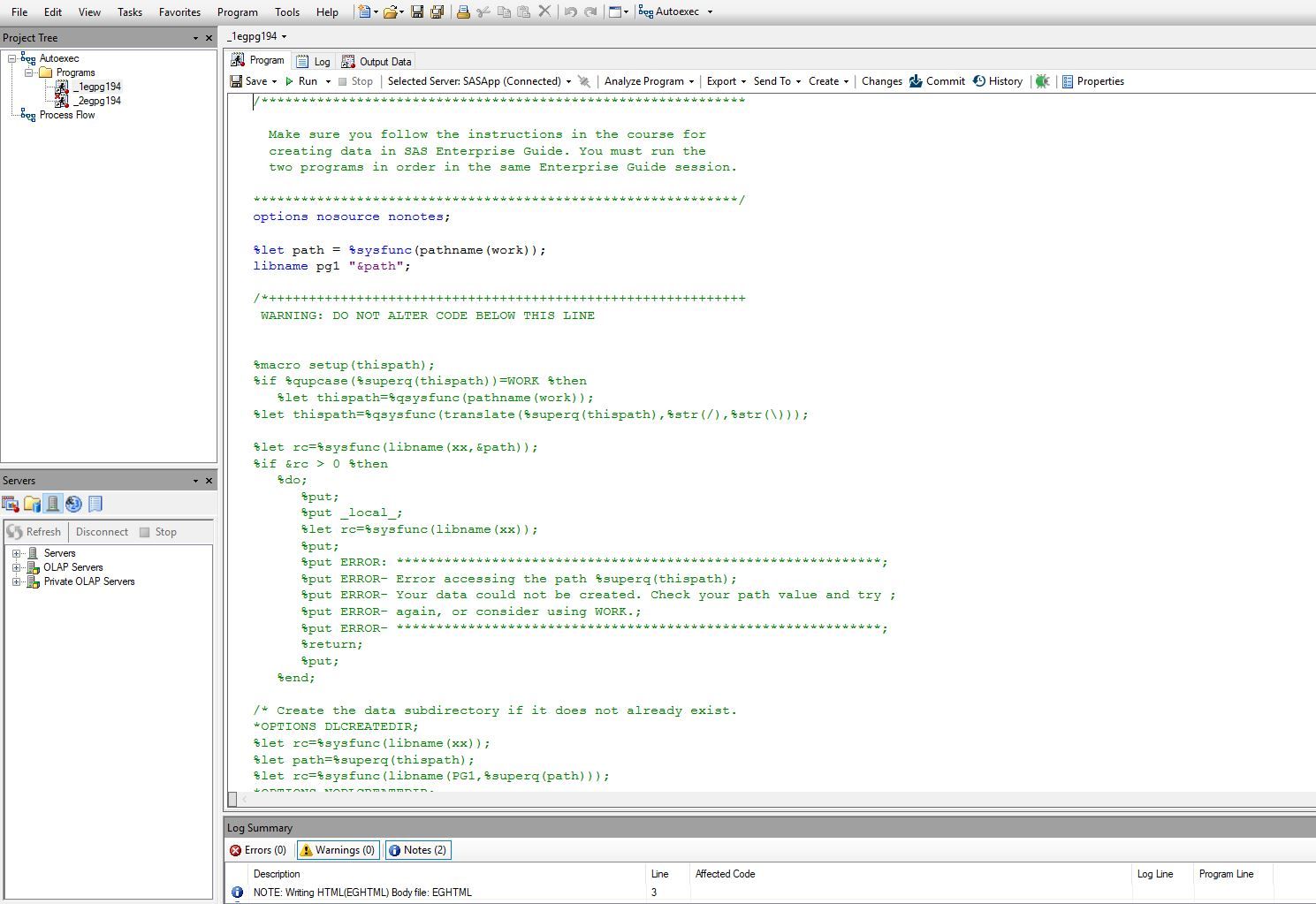Image resolution: width=1316 pixels, height=904 pixels.
Task: Open Analyze Program options
Action: pos(648,80)
